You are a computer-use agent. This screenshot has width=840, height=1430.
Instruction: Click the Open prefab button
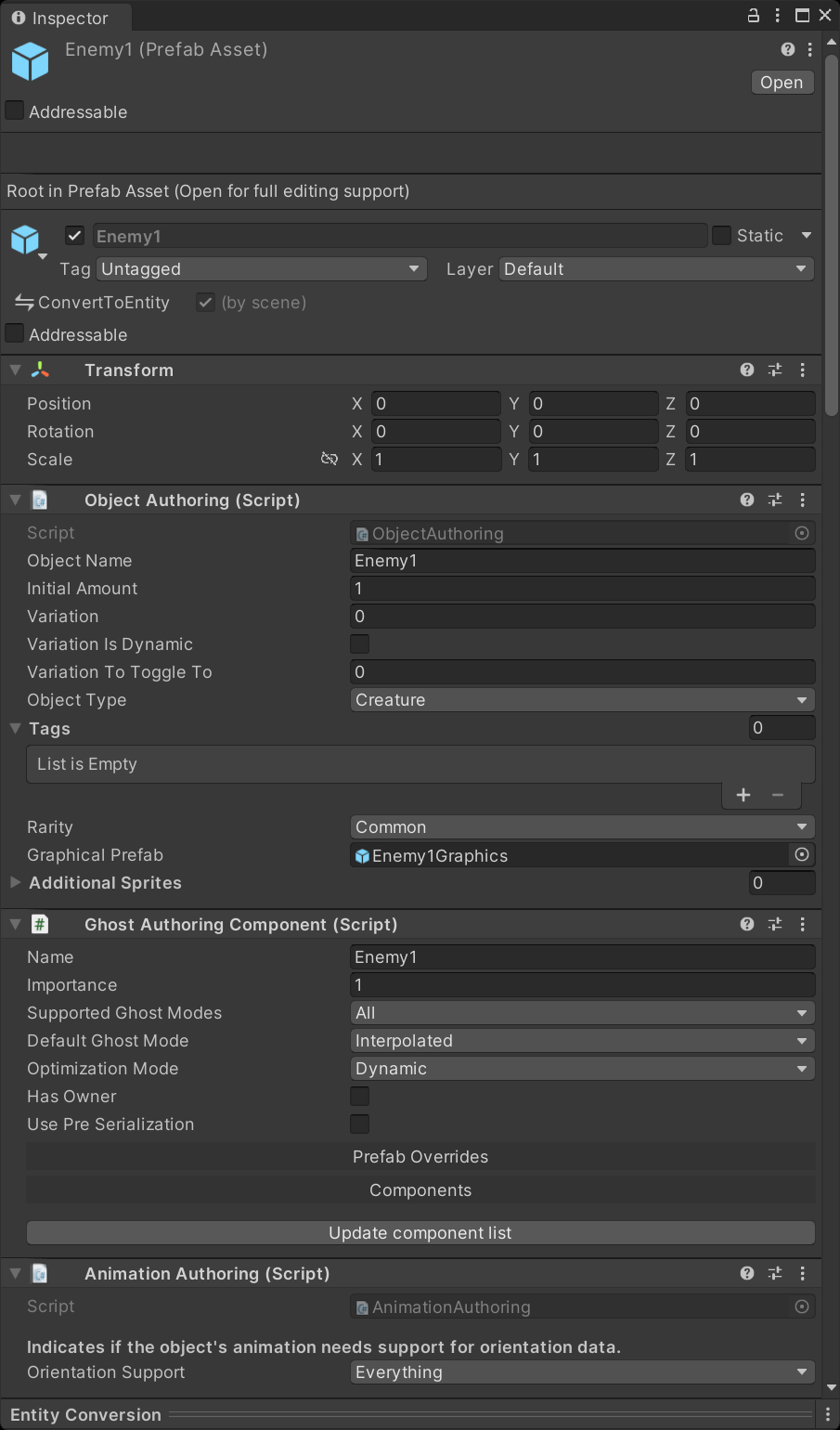point(782,83)
